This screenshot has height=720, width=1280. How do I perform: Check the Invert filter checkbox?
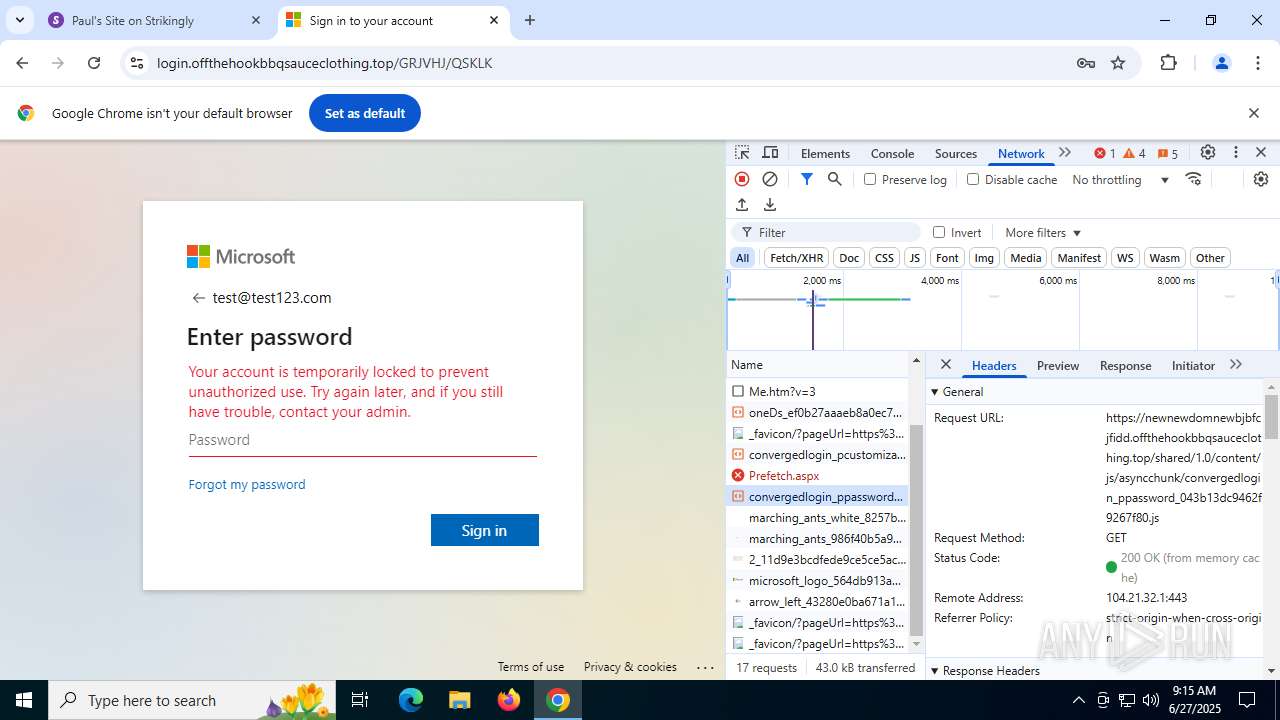click(x=939, y=232)
